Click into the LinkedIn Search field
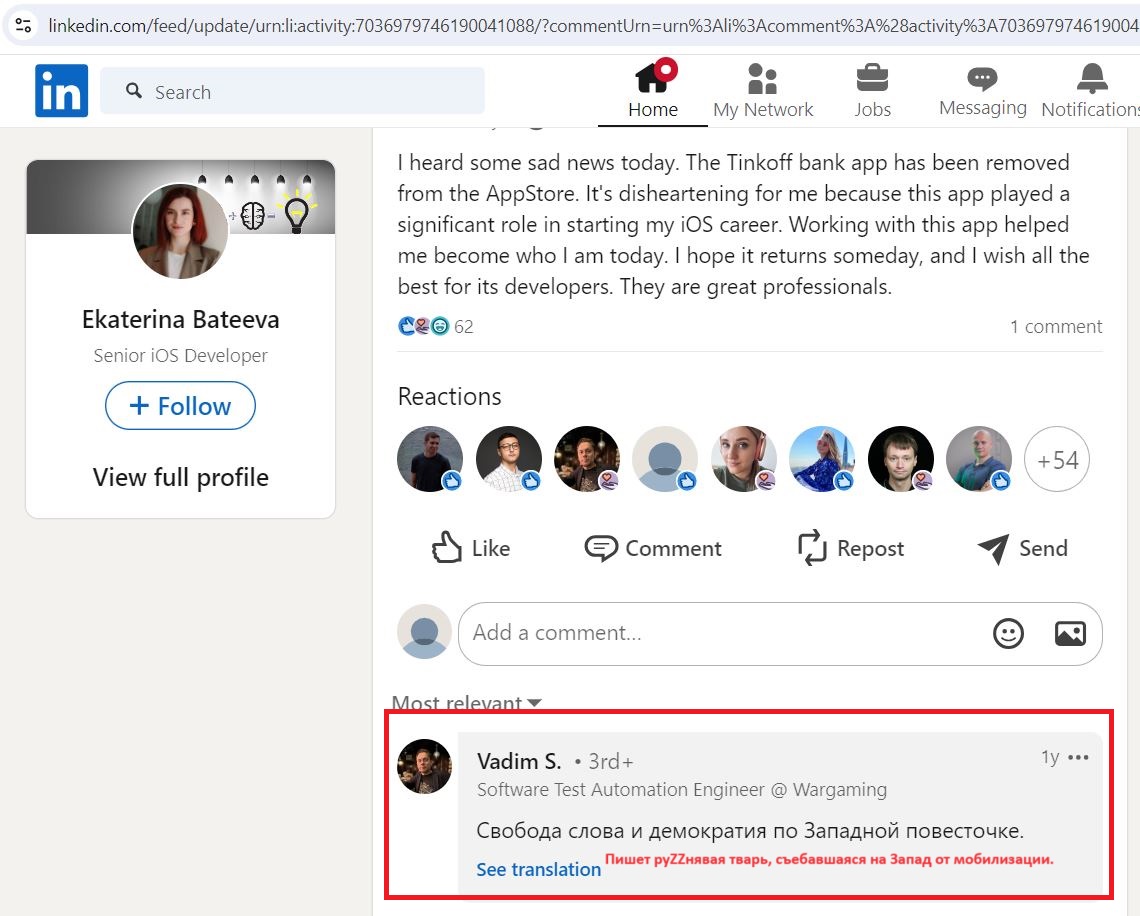1140x916 pixels. click(x=292, y=91)
